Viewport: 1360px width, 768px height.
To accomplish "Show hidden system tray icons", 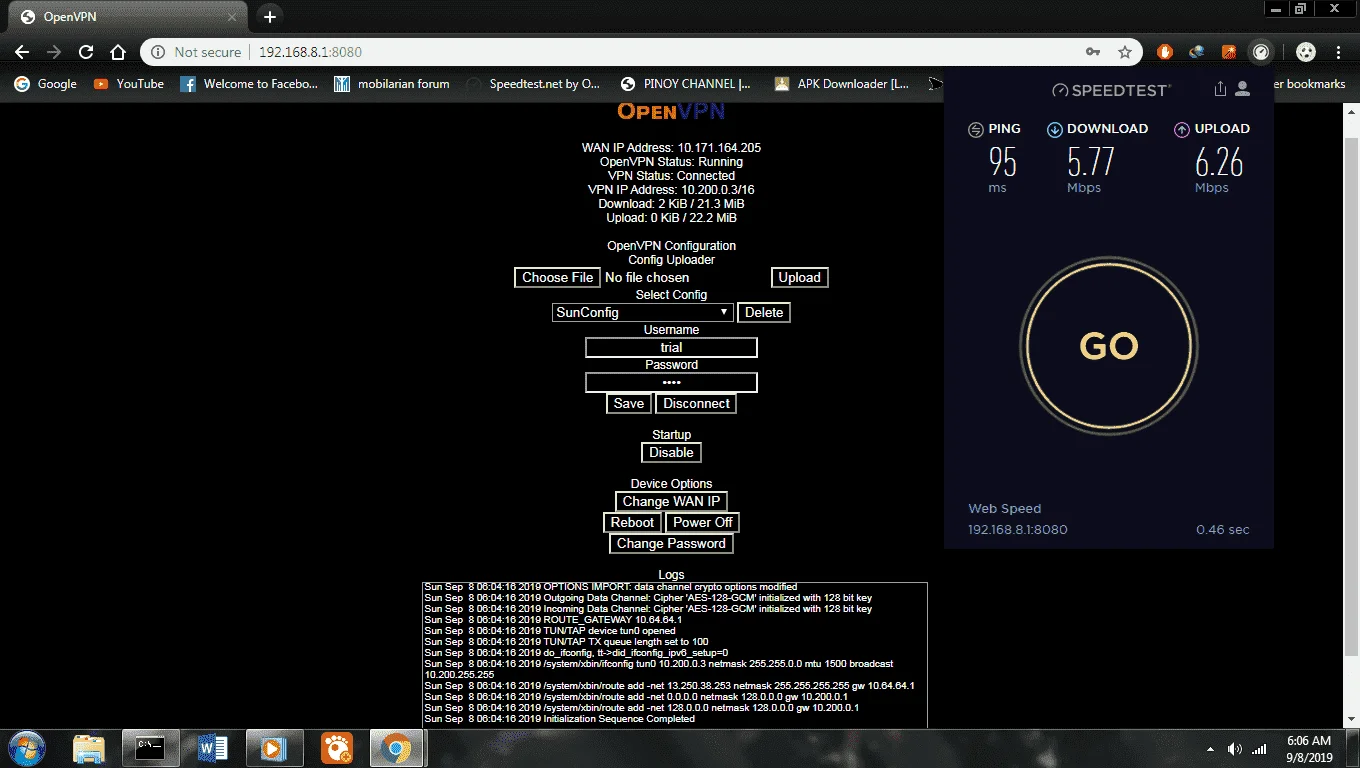I will coord(1211,749).
